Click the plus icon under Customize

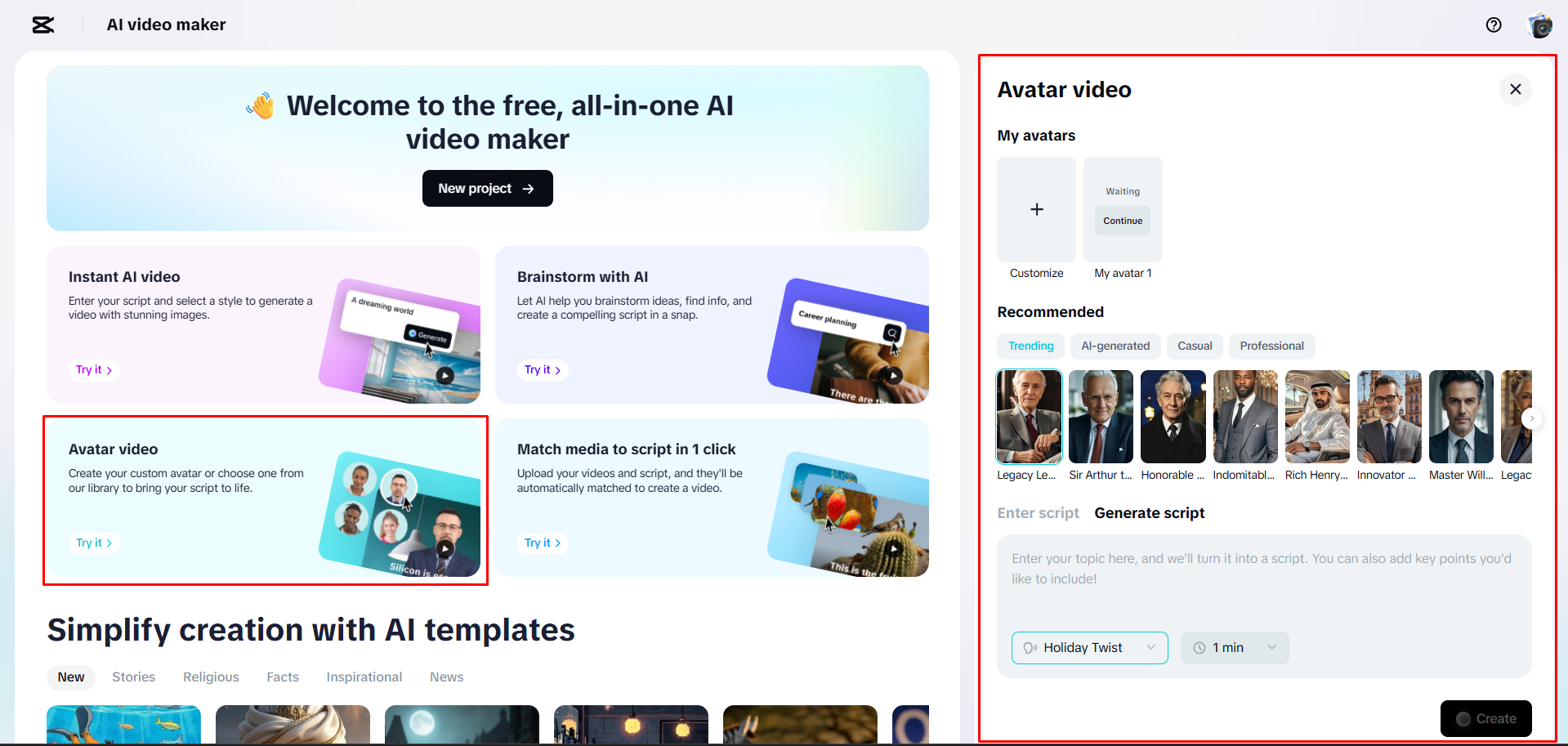pos(1036,209)
